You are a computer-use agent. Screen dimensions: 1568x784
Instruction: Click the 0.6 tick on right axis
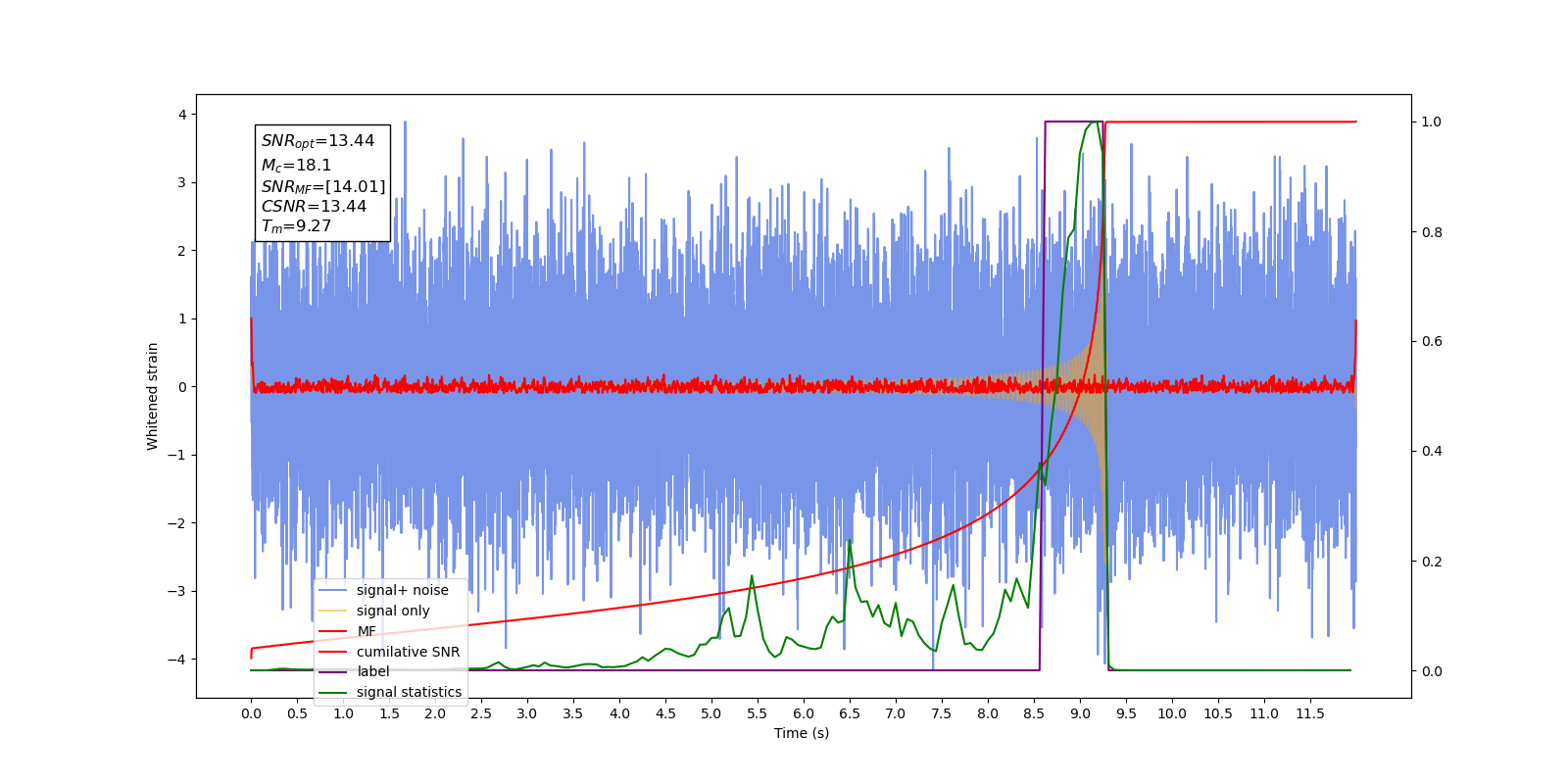tap(1432, 342)
